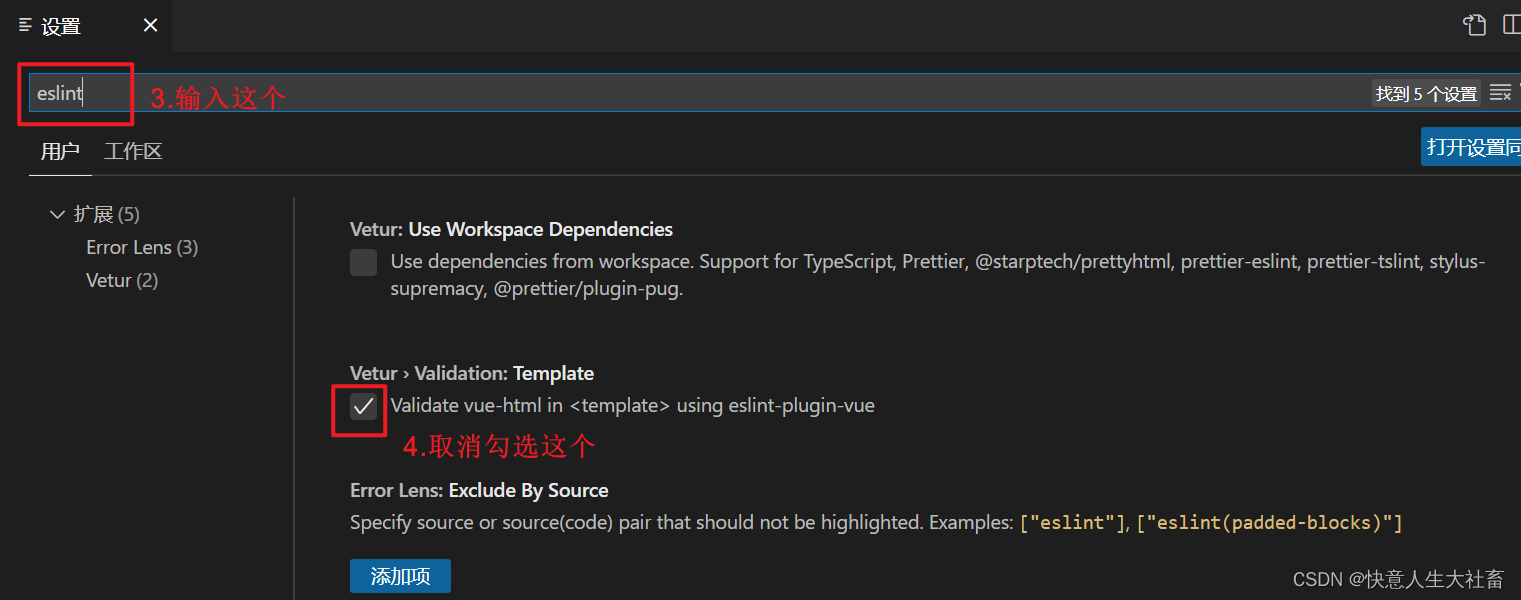Click the Vetur: Use Workspace Dependencies title

[511, 229]
